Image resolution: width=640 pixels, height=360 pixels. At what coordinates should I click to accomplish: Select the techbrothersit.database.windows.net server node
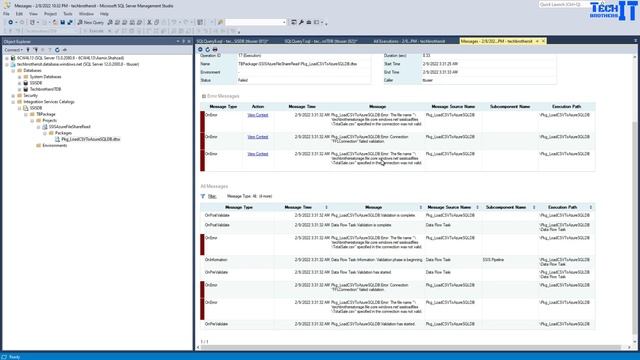click(x=78, y=64)
